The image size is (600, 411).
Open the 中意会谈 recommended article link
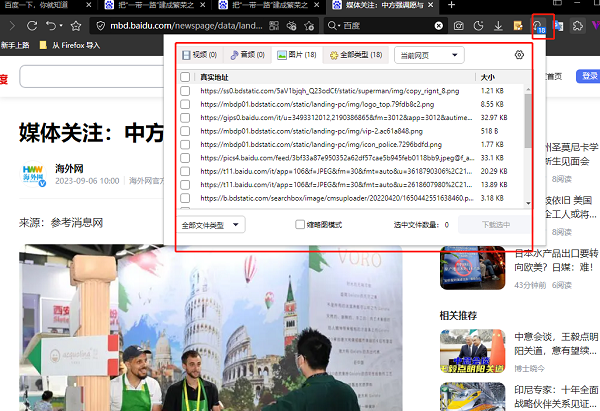[x=556, y=344]
